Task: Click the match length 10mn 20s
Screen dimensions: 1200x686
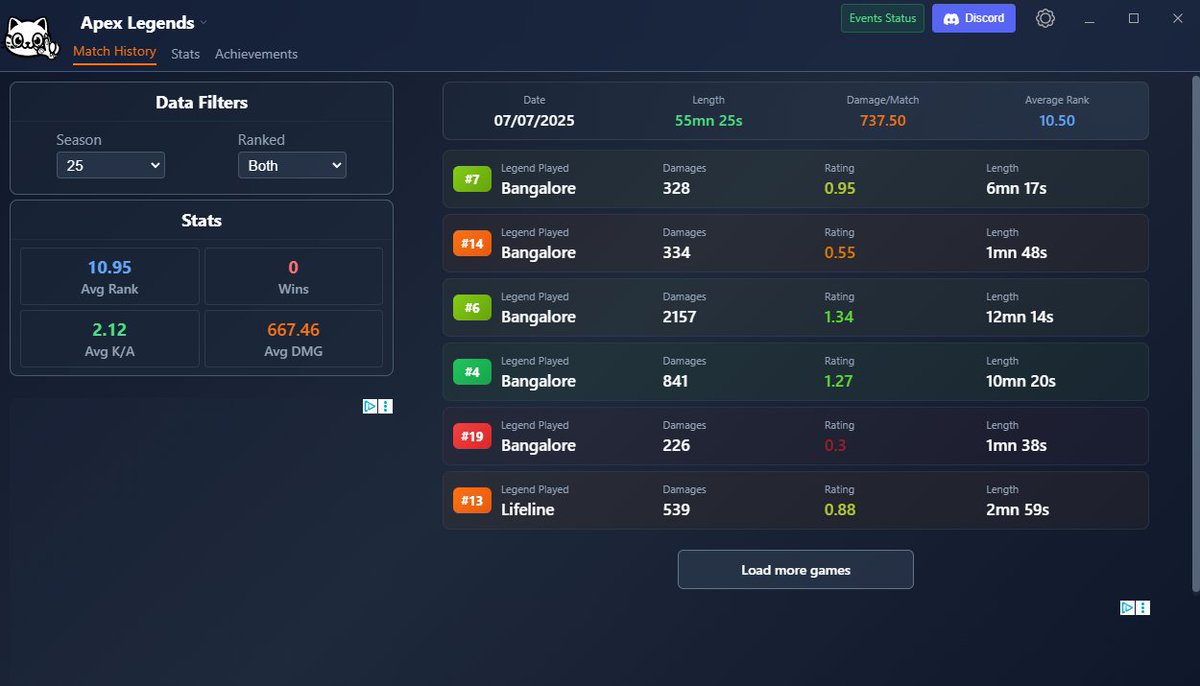Action: (1021, 381)
